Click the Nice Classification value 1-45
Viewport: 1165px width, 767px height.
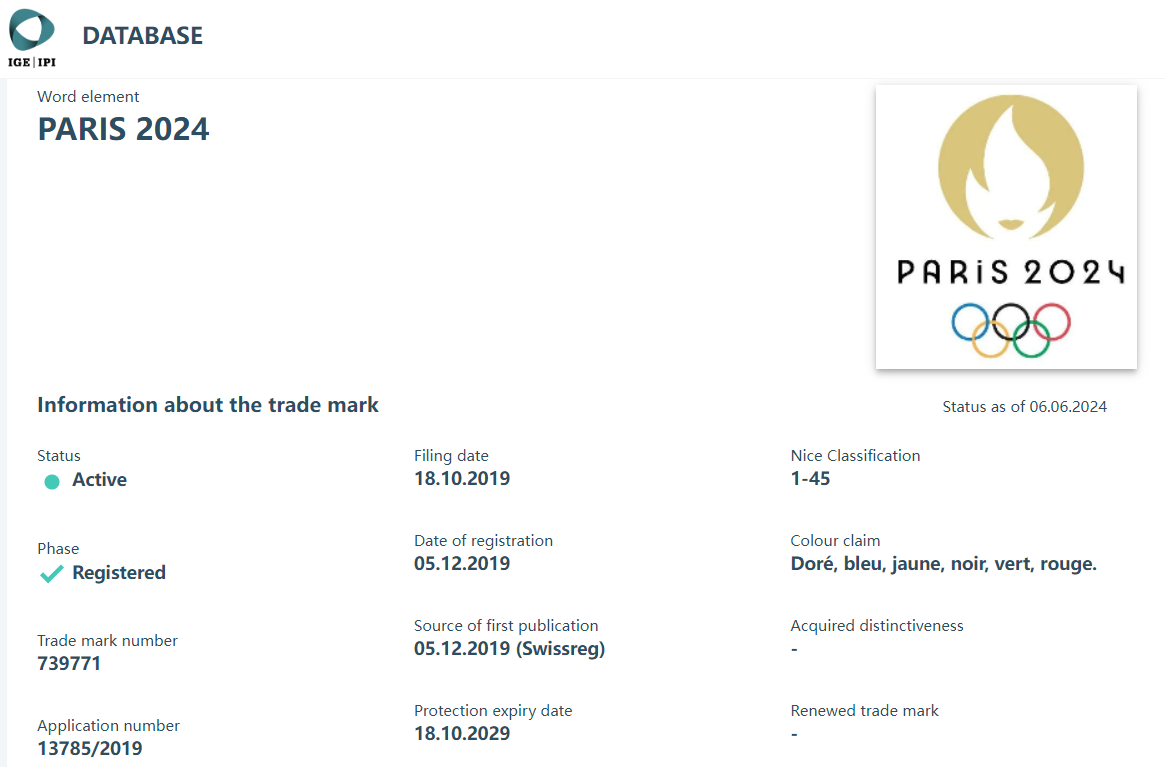[x=810, y=478]
